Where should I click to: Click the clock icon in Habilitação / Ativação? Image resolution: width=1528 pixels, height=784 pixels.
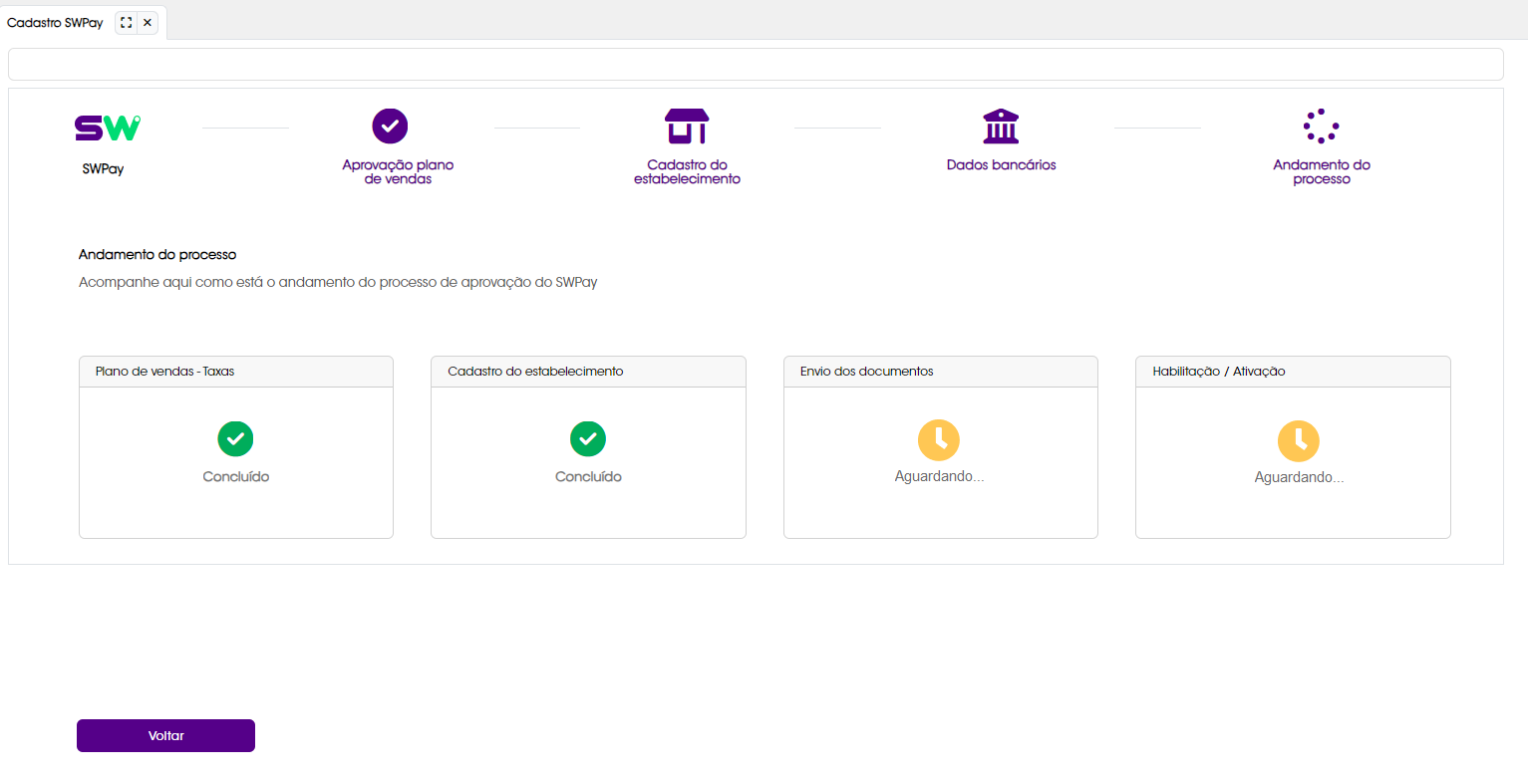point(1299,441)
